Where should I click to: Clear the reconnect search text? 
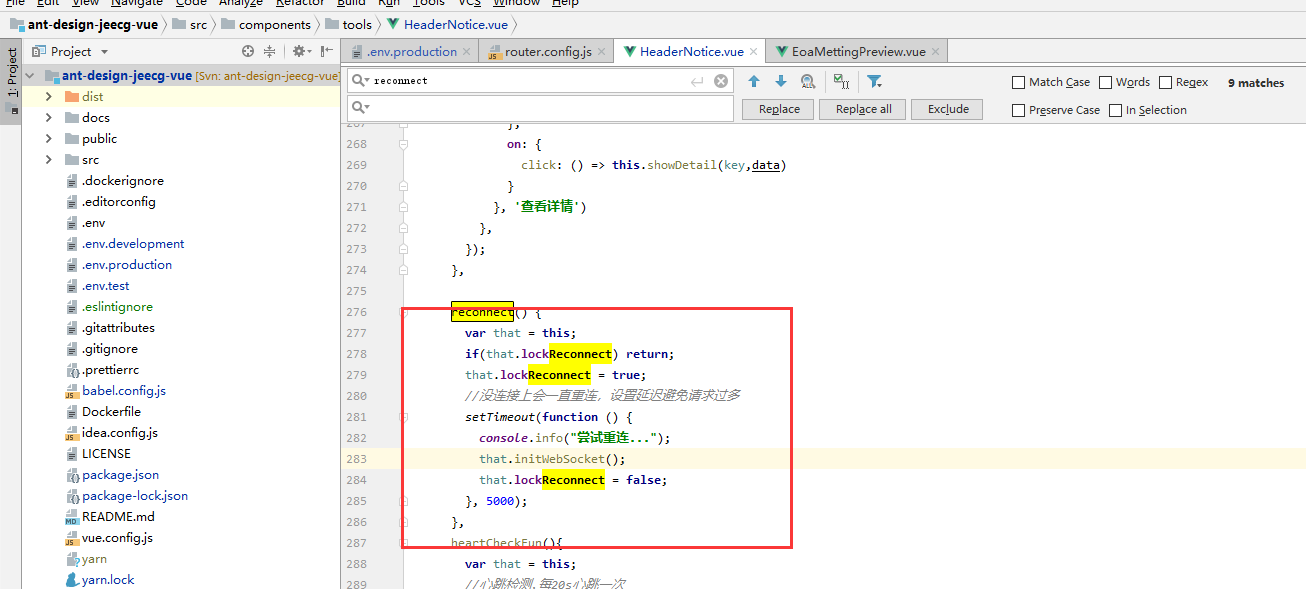point(721,81)
